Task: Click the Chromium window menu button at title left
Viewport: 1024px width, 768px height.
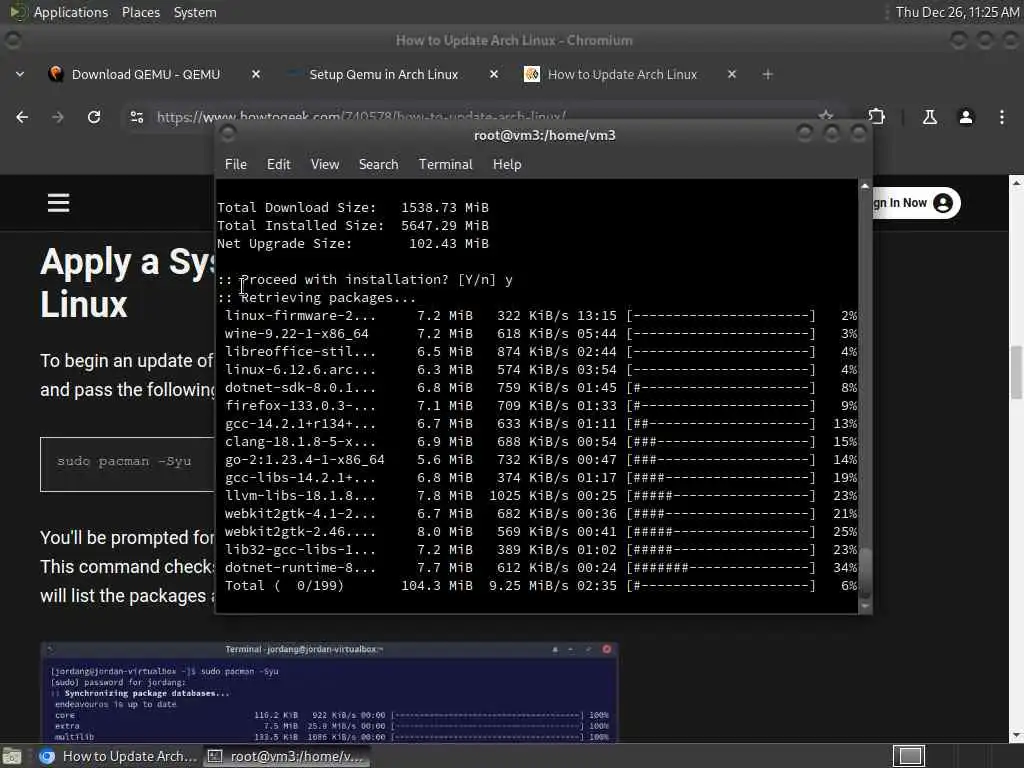Action: pyautogui.click(x=12, y=40)
